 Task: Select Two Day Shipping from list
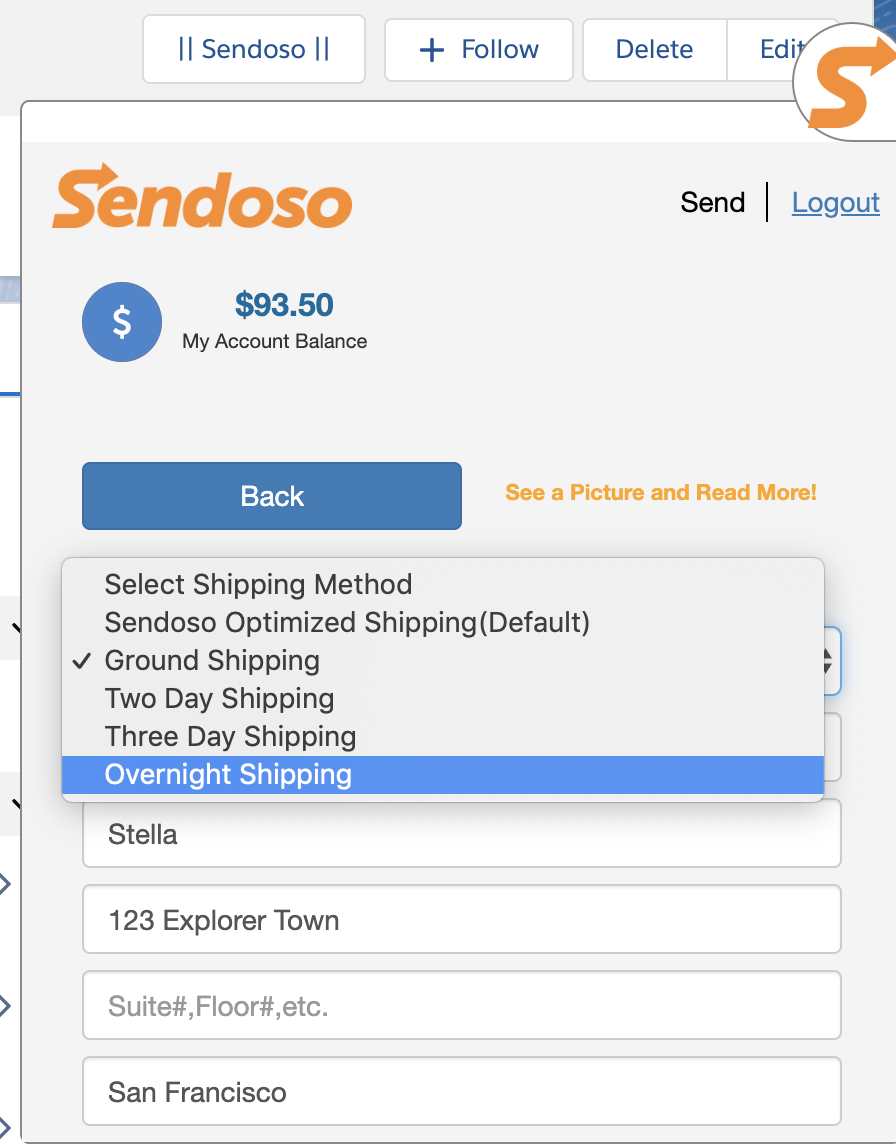219,699
